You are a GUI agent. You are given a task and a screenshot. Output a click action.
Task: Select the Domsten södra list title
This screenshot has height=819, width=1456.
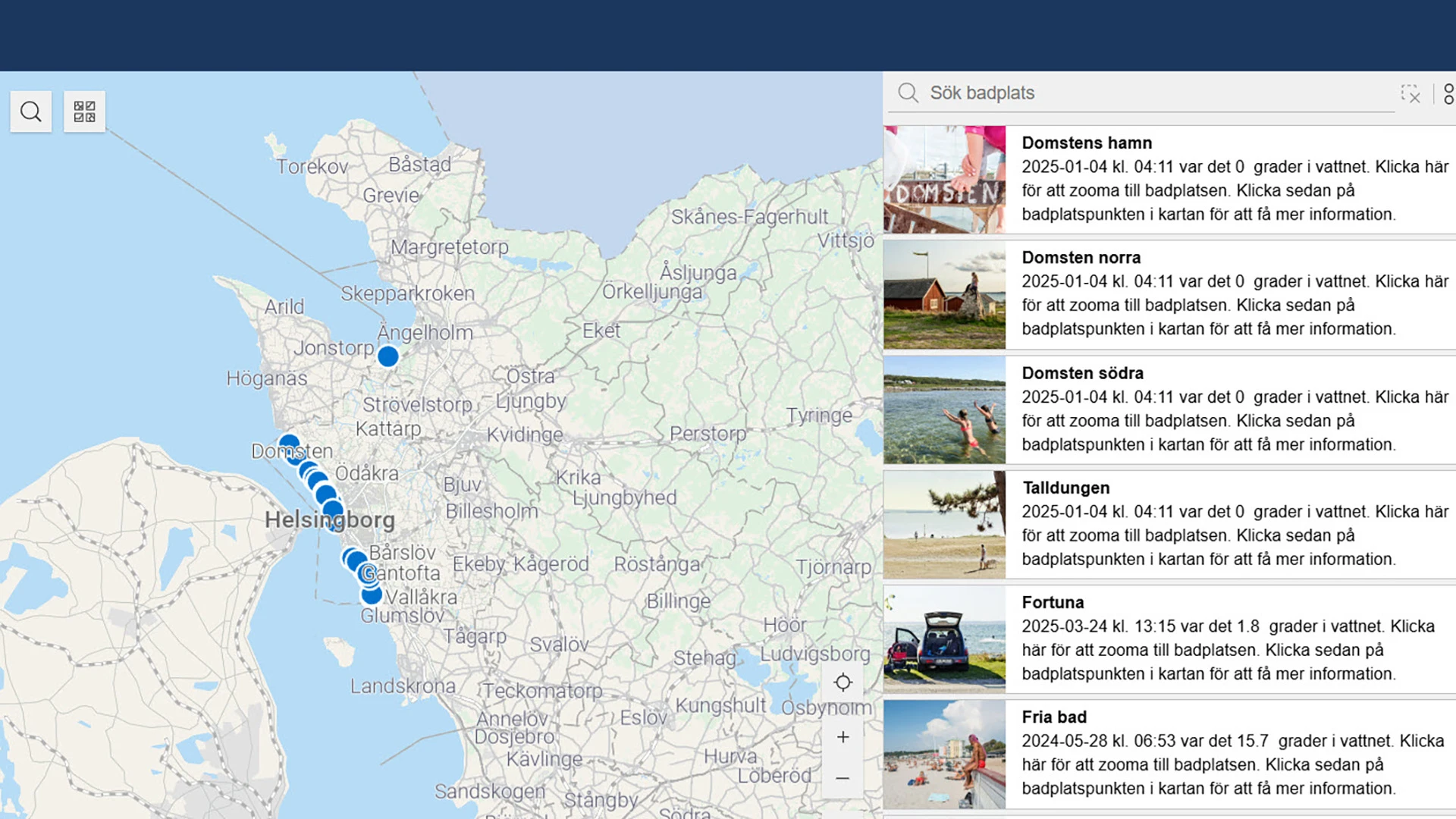(1082, 373)
